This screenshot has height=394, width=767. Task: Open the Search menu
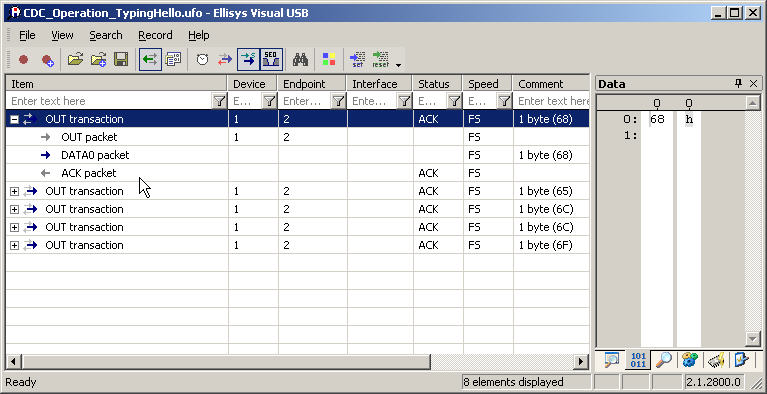coord(106,35)
